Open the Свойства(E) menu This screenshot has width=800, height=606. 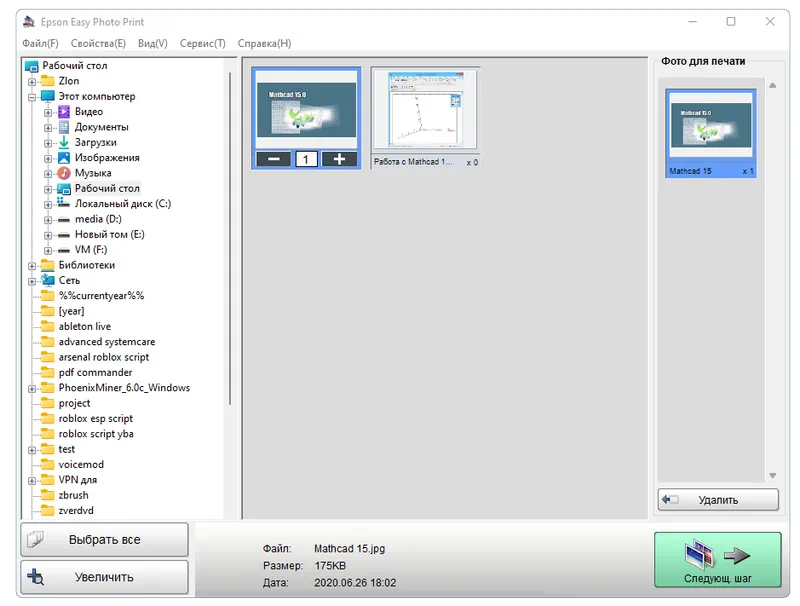point(98,43)
